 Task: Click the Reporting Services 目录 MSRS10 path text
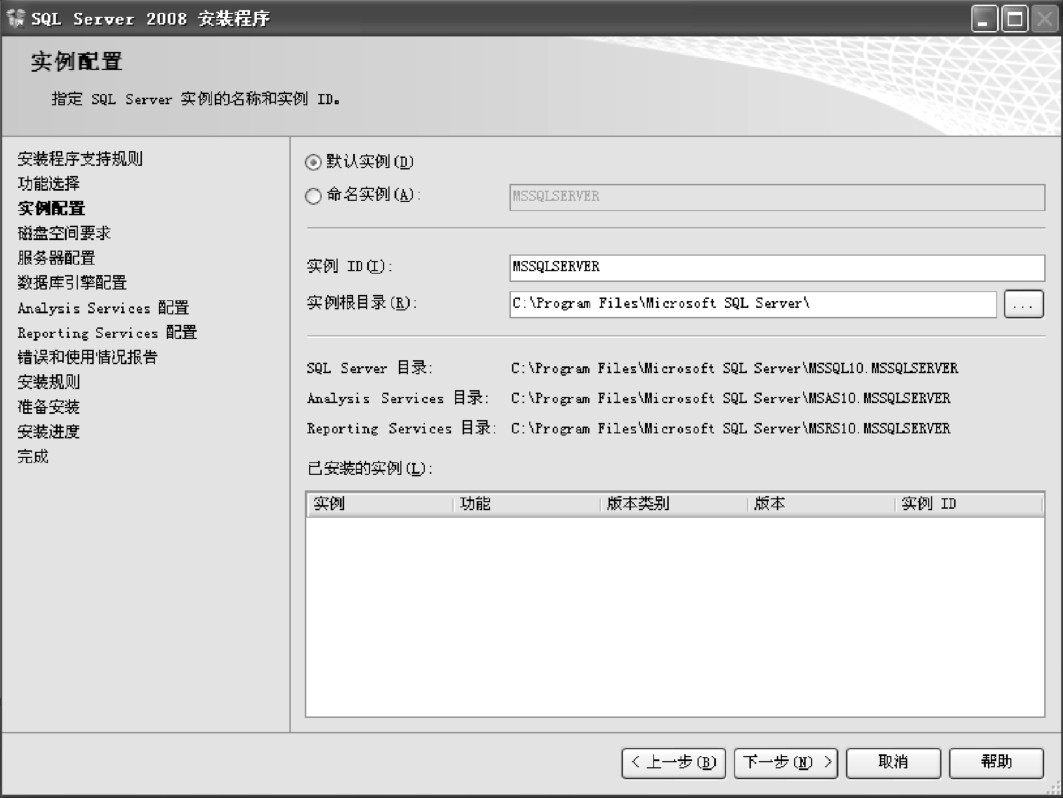[x=731, y=428]
